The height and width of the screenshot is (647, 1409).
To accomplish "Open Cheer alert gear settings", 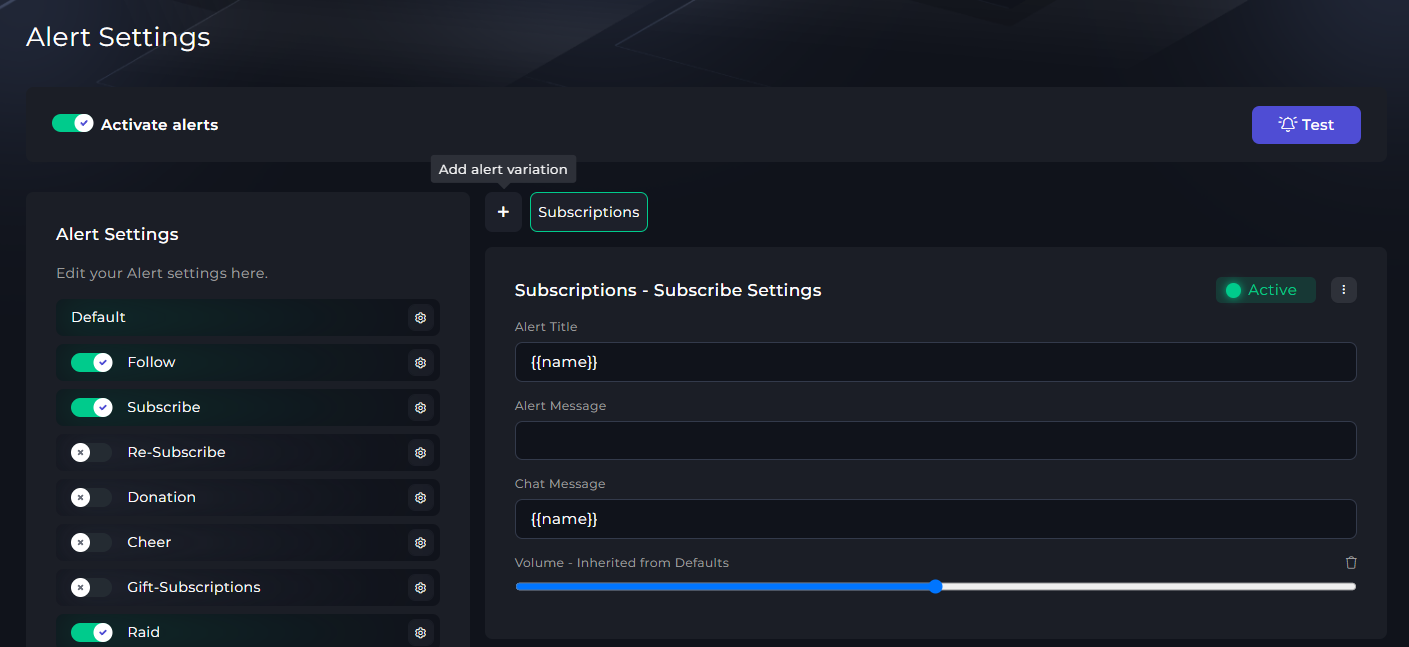I will [x=420, y=542].
